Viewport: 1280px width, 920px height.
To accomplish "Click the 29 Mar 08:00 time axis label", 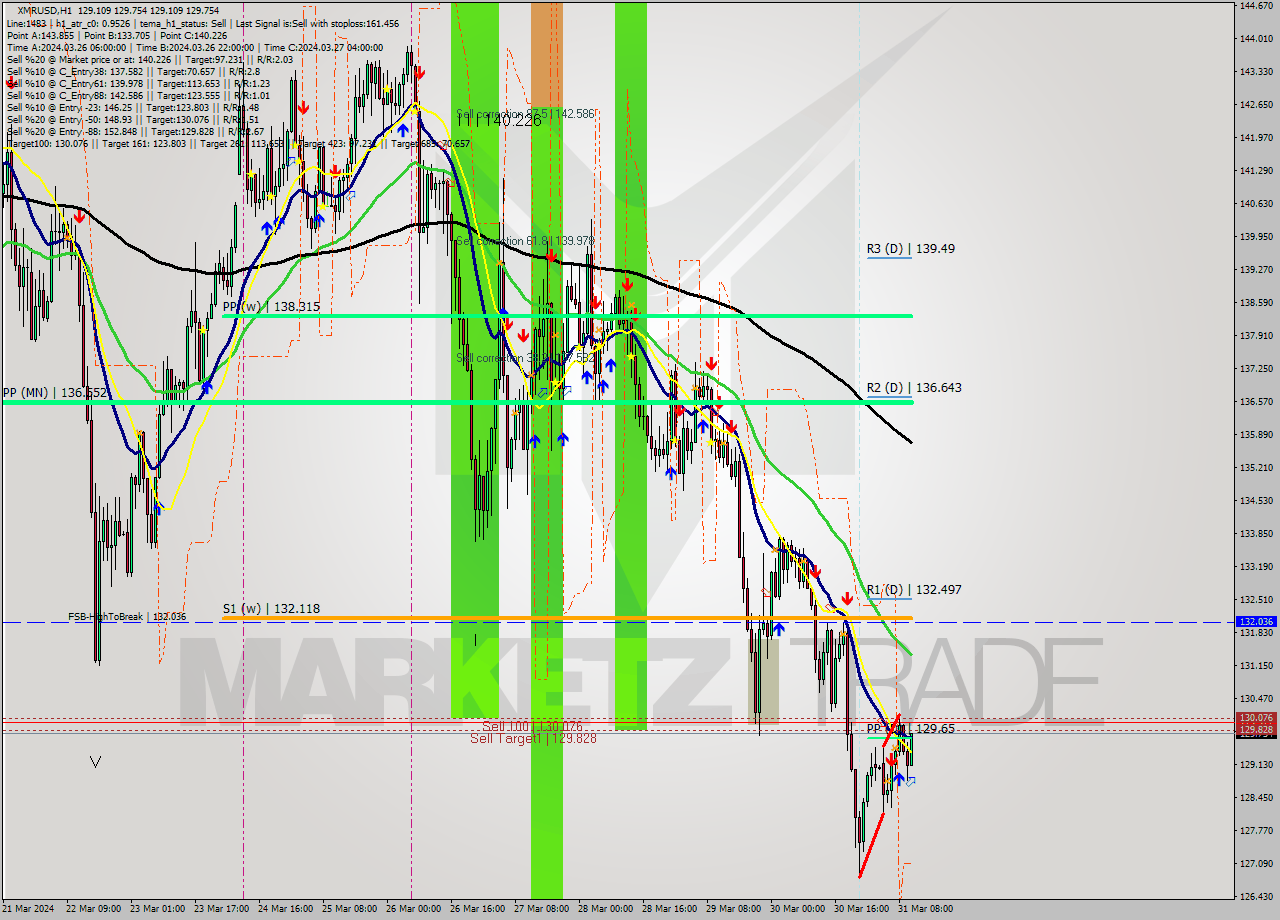I will (734, 909).
